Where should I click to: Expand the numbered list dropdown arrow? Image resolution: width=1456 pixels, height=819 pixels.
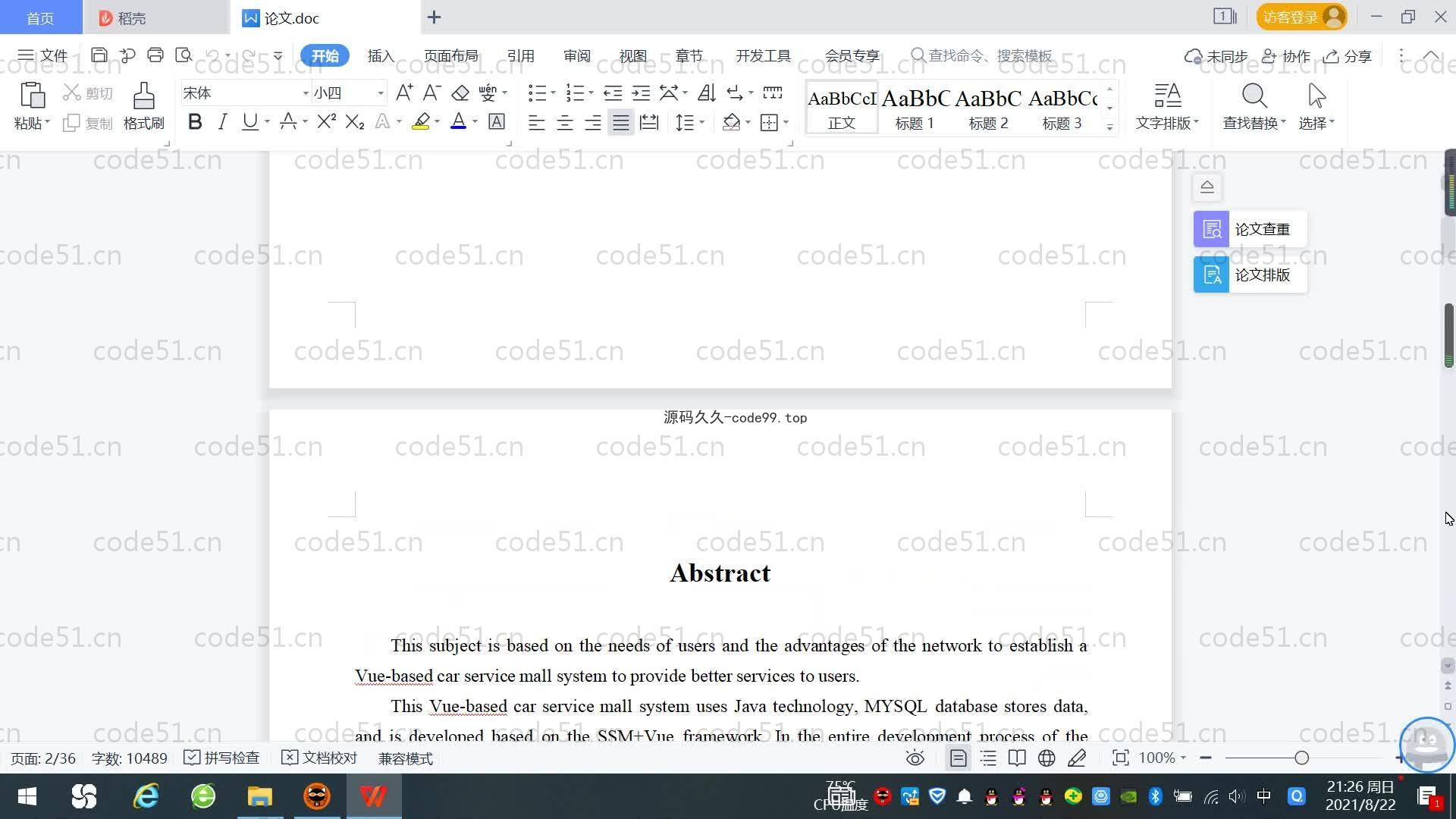click(591, 93)
